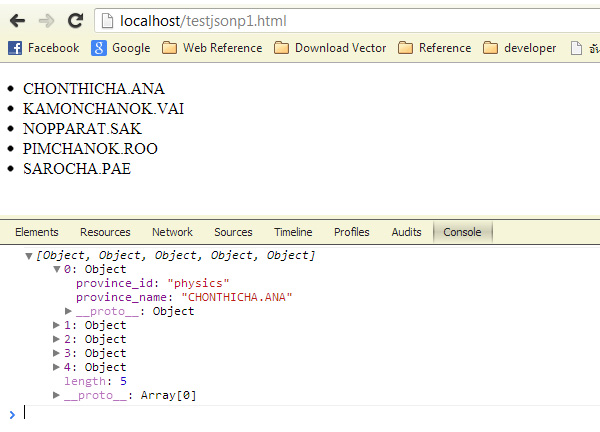Image resolution: width=600 pixels, height=432 pixels.
Task: Collapse the top-level Object array
Action: tap(29, 256)
